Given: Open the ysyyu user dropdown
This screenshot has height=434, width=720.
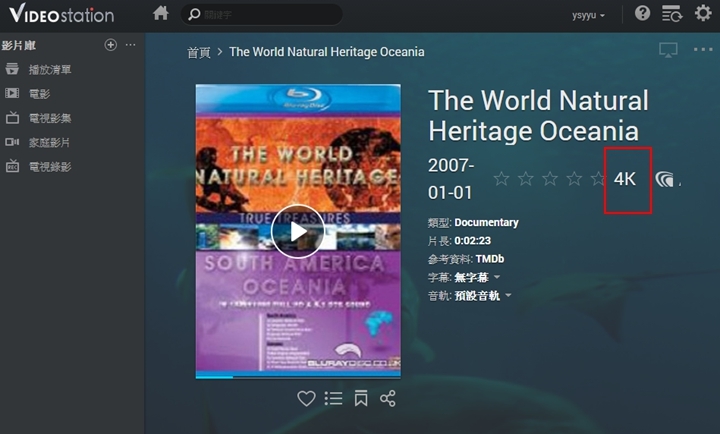Looking at the screenshot, I should pos(588,15).
